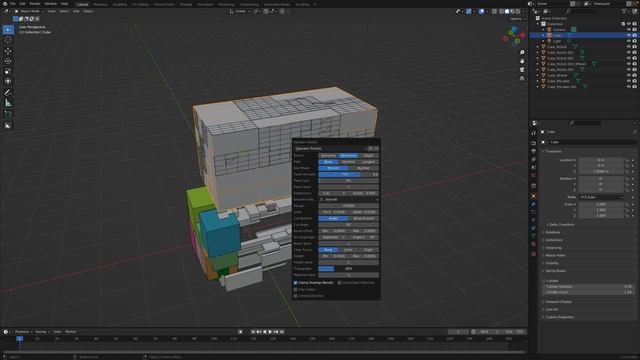Viewport: 640px width, 360px height.
Task: Open the rotation Mode XYZ Euler dropdown
Action: point(601,197)
